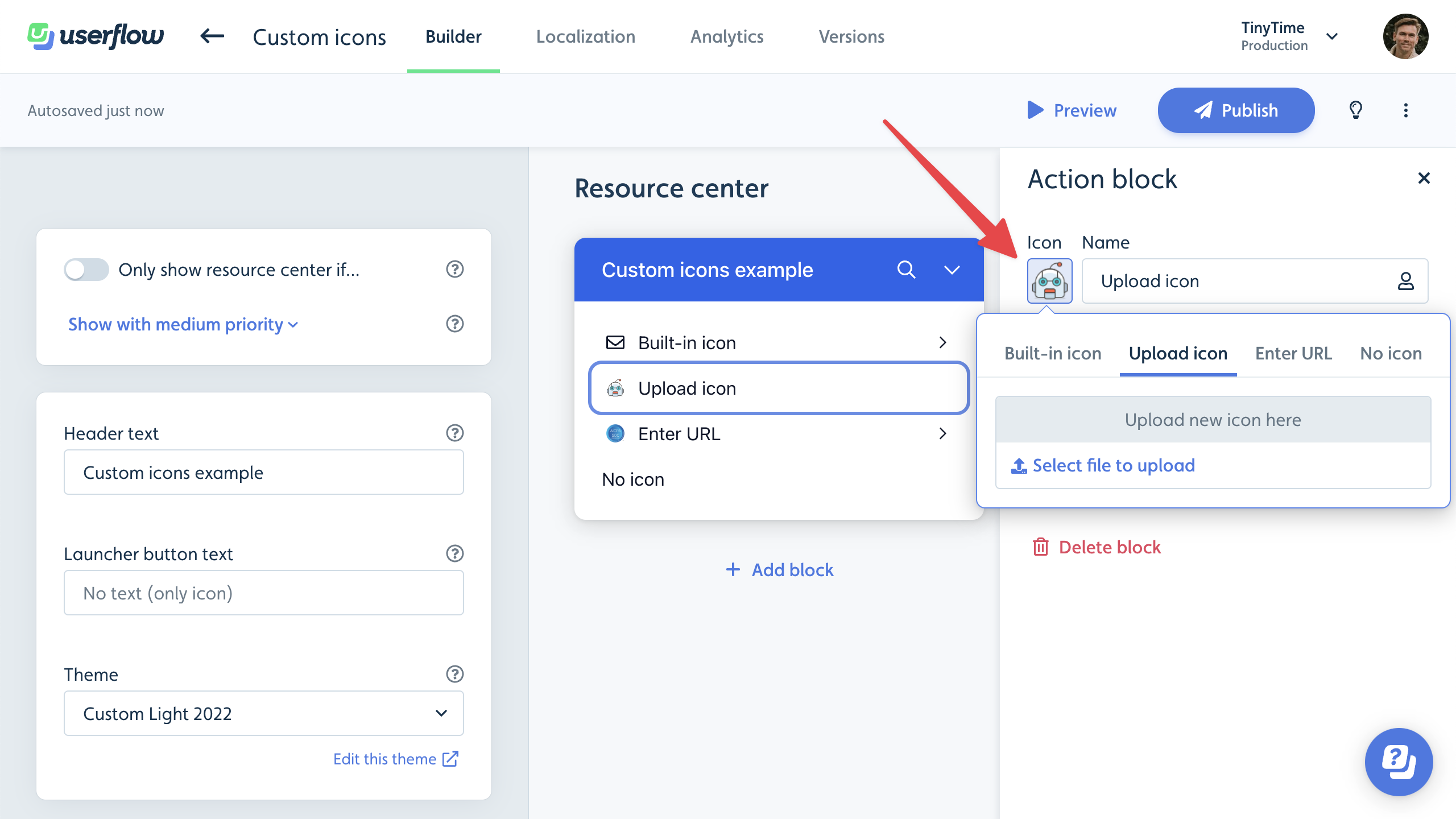Viewport: 1456px width, 819px height.
Task: Click Add block
Action: pyautogui.click(x=779, y=570)
